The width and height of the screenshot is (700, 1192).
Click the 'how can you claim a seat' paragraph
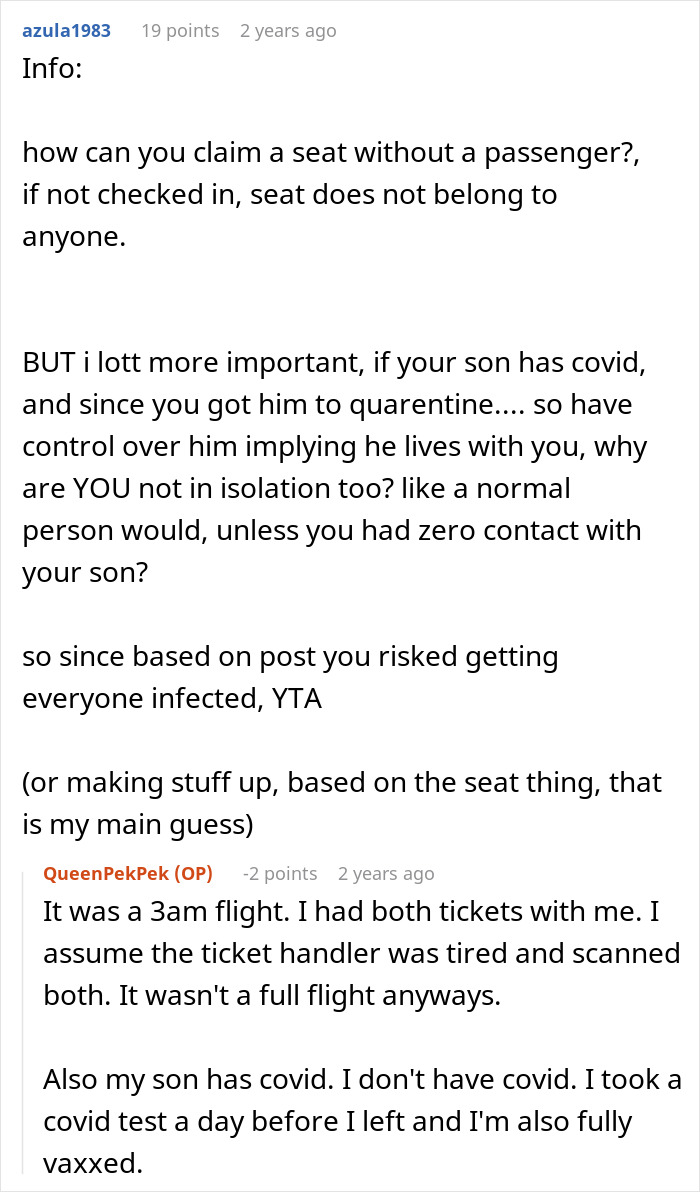coord(300,153)
